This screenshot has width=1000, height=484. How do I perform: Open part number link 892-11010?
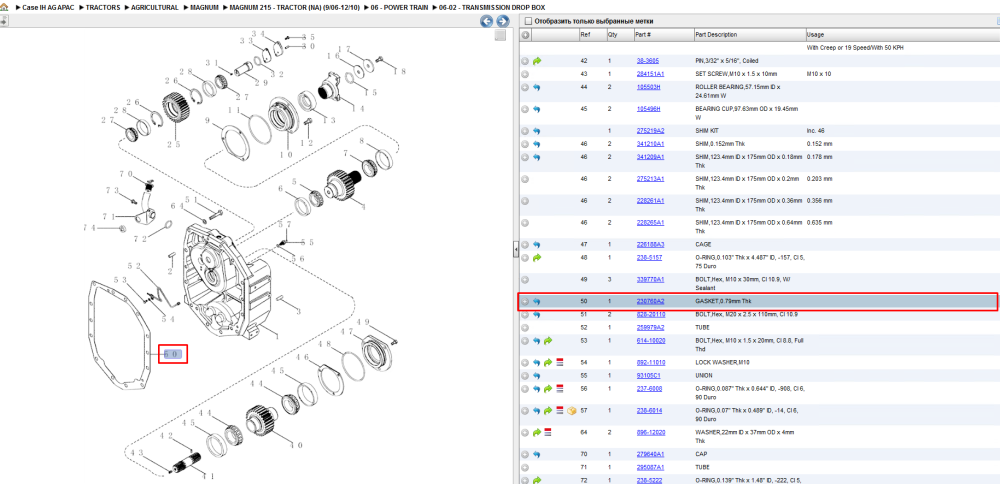click(651, 362)
